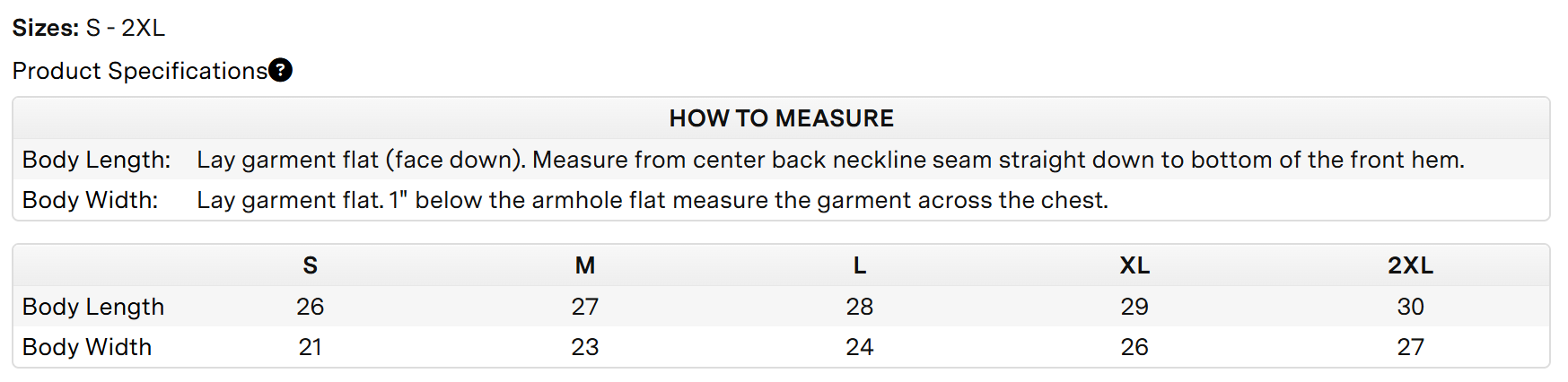Click Body Width value 23 for size M
Image resolution: width=1568 pixels, height=382 pixels.
coord(585,347)
